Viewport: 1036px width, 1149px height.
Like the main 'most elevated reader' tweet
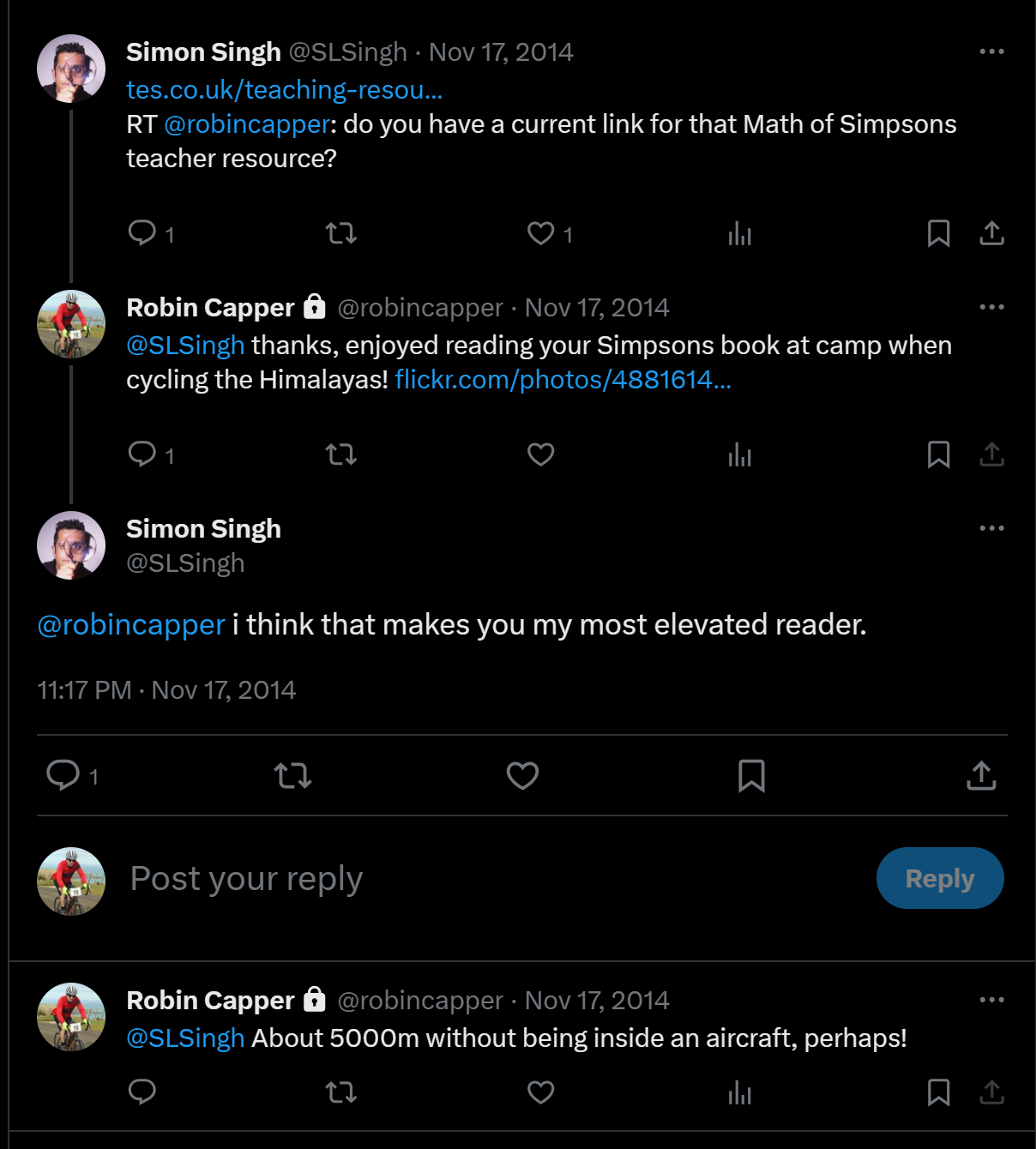coord(522,776)
